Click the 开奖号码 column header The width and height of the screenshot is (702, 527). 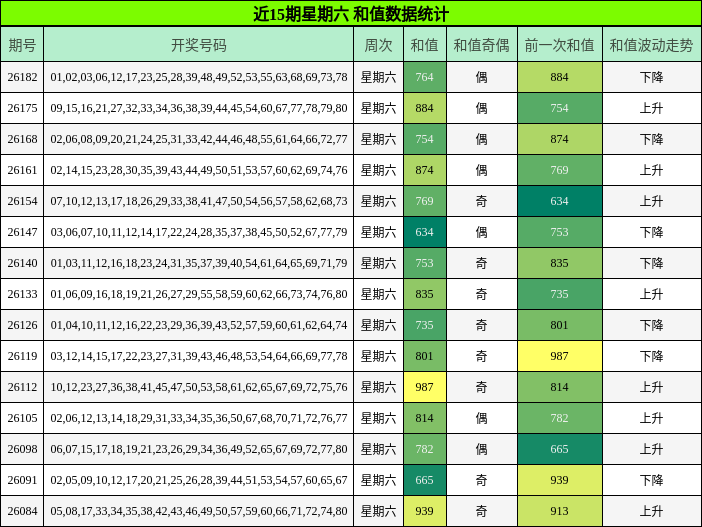tap(199, 44)
